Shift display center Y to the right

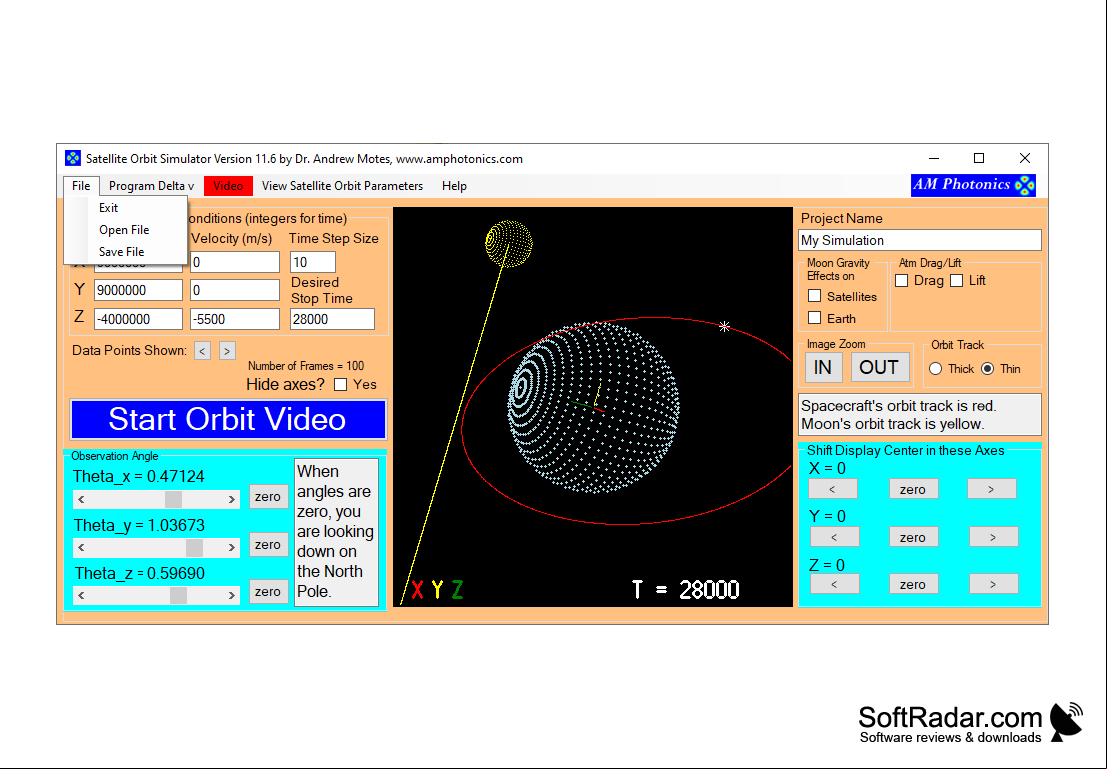pyautogui.click(x=993, y=537)
